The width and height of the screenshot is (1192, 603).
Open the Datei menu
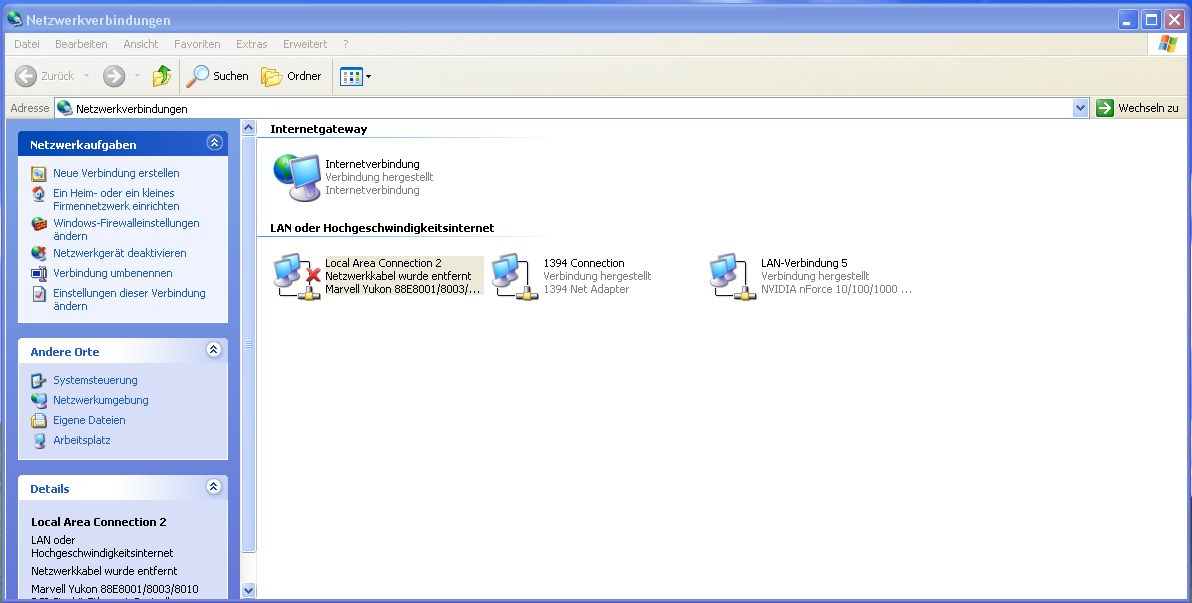coord(27,44)
